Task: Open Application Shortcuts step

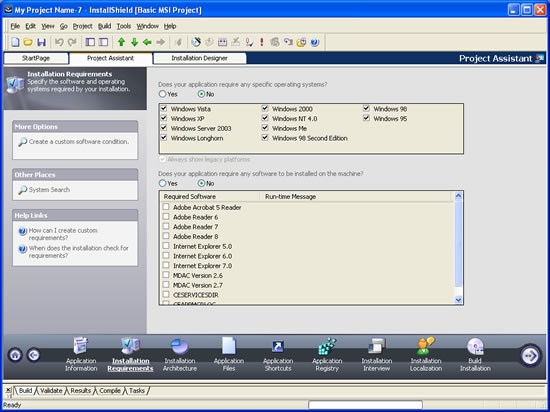Action: coord(278,354)
